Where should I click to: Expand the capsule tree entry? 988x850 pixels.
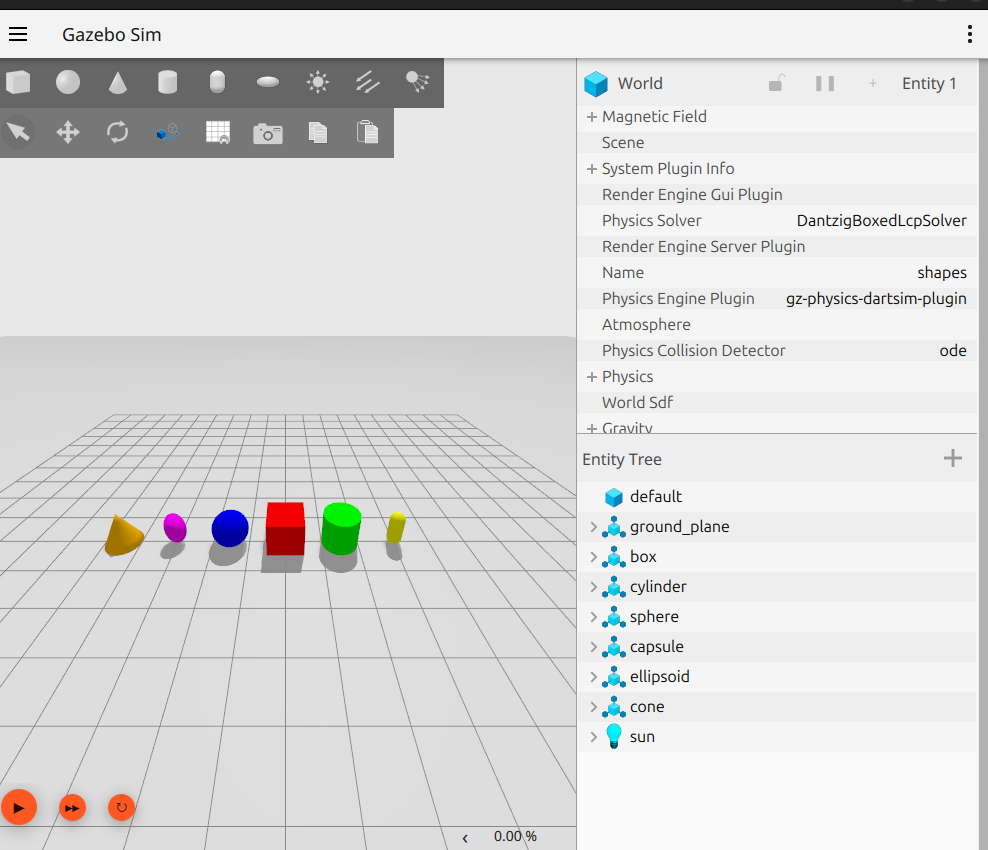pyautogui.click(x=593, y=646)
